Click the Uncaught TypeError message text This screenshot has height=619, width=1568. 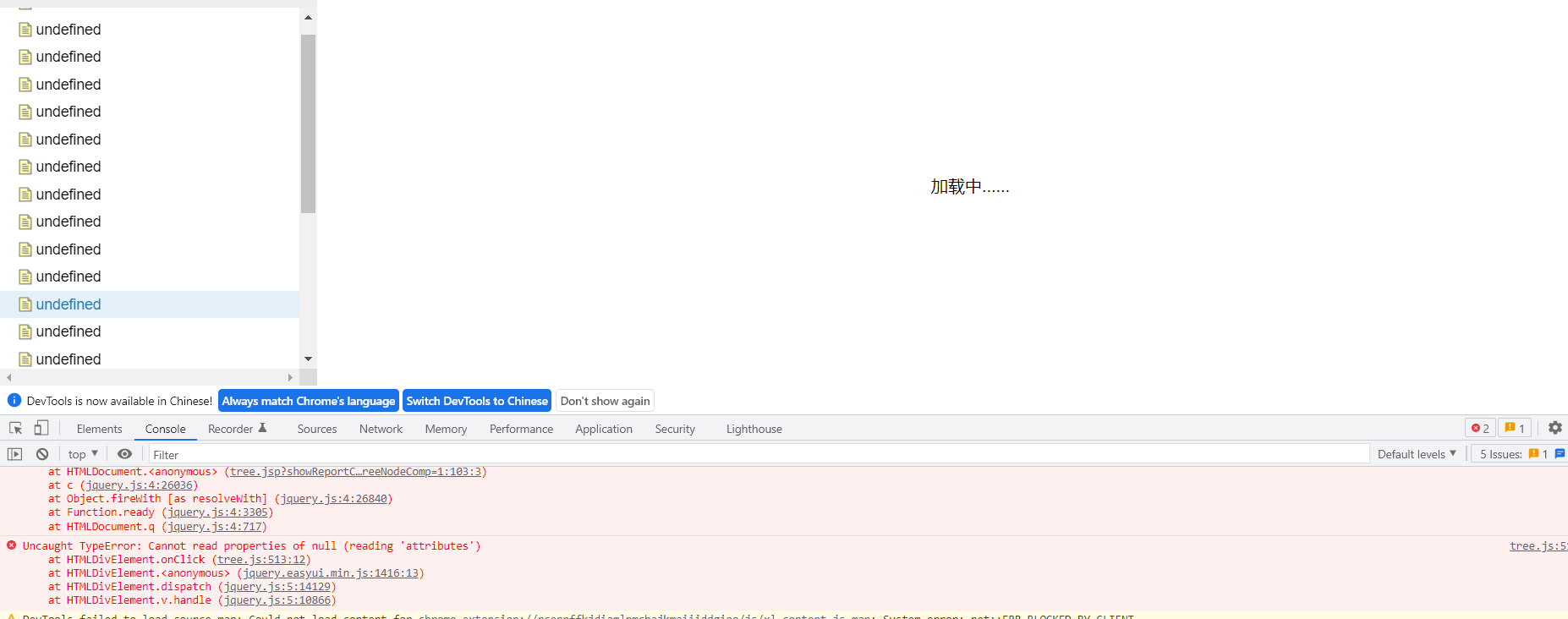click(x=251, y=546)
